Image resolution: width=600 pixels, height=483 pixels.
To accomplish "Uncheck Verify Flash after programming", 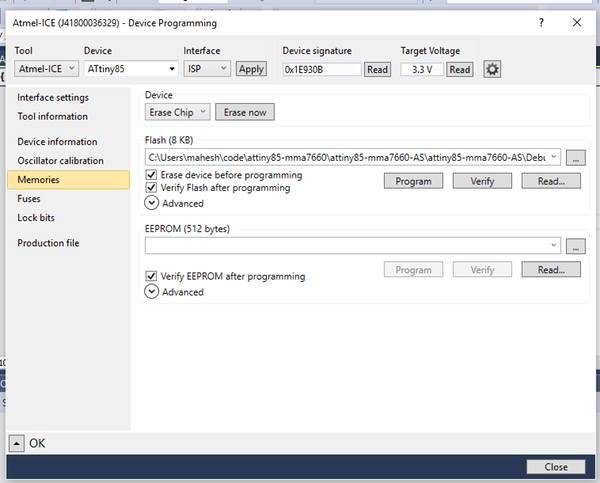I will (152, 188).
